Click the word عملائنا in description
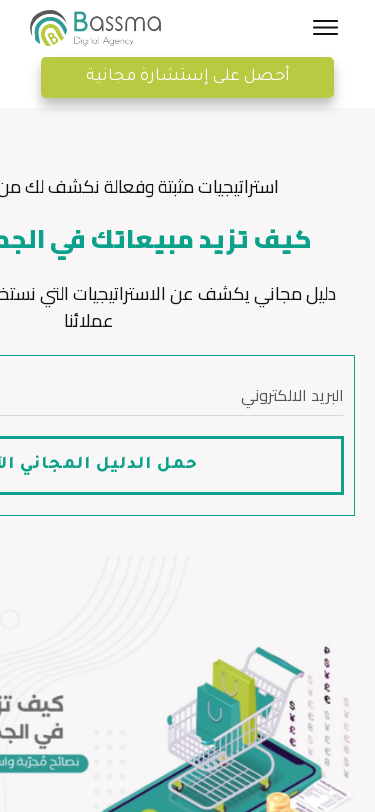Image resolution: width=375 pixels, height=812 pixels. (89, 322)
